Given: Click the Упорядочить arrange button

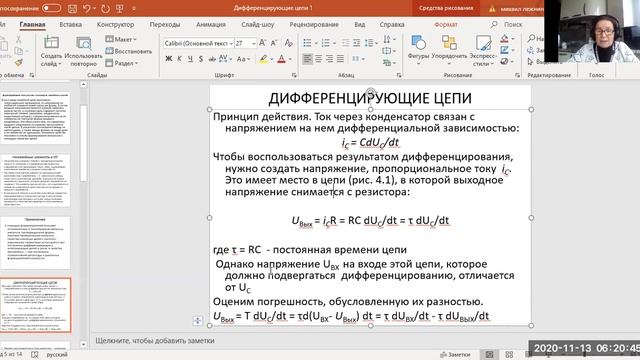Looking at the screenshot, I should click(449, 51).
